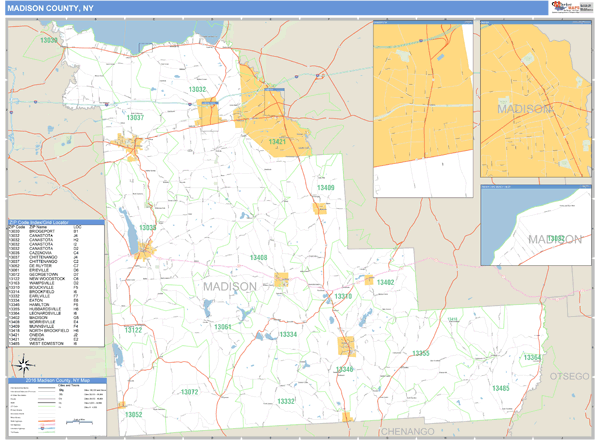This screenshot has width=600, height=440.
Task: Open the inset map labeled MADISON
Action: tap(535, 97)
